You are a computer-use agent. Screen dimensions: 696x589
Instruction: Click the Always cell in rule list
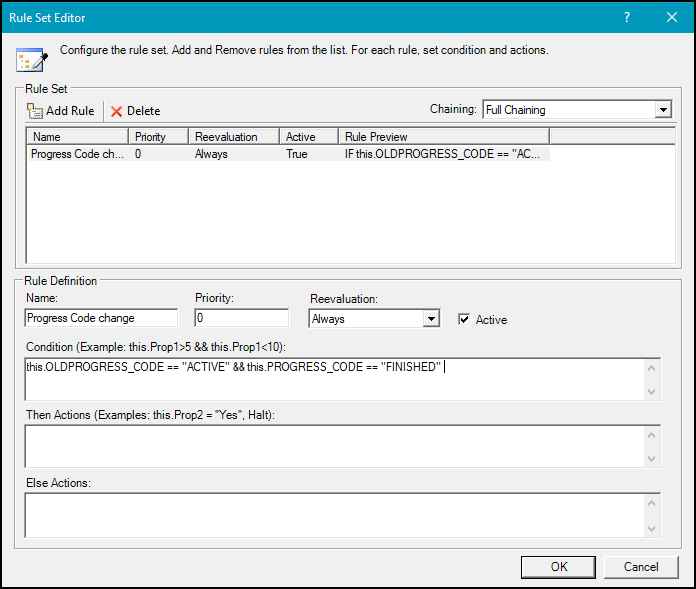(x=211, y=154)
